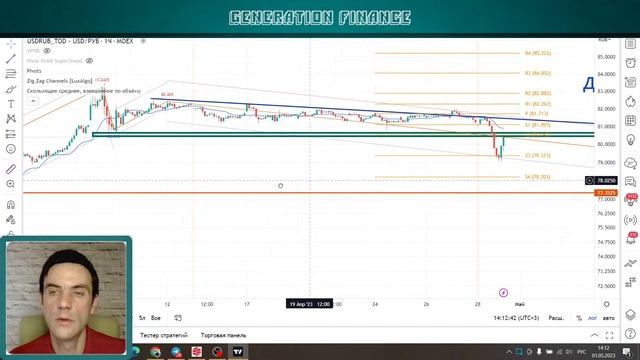Select the Pivots indicator legend
This screenshot has width=640, height=360.
tap(34, 71)
